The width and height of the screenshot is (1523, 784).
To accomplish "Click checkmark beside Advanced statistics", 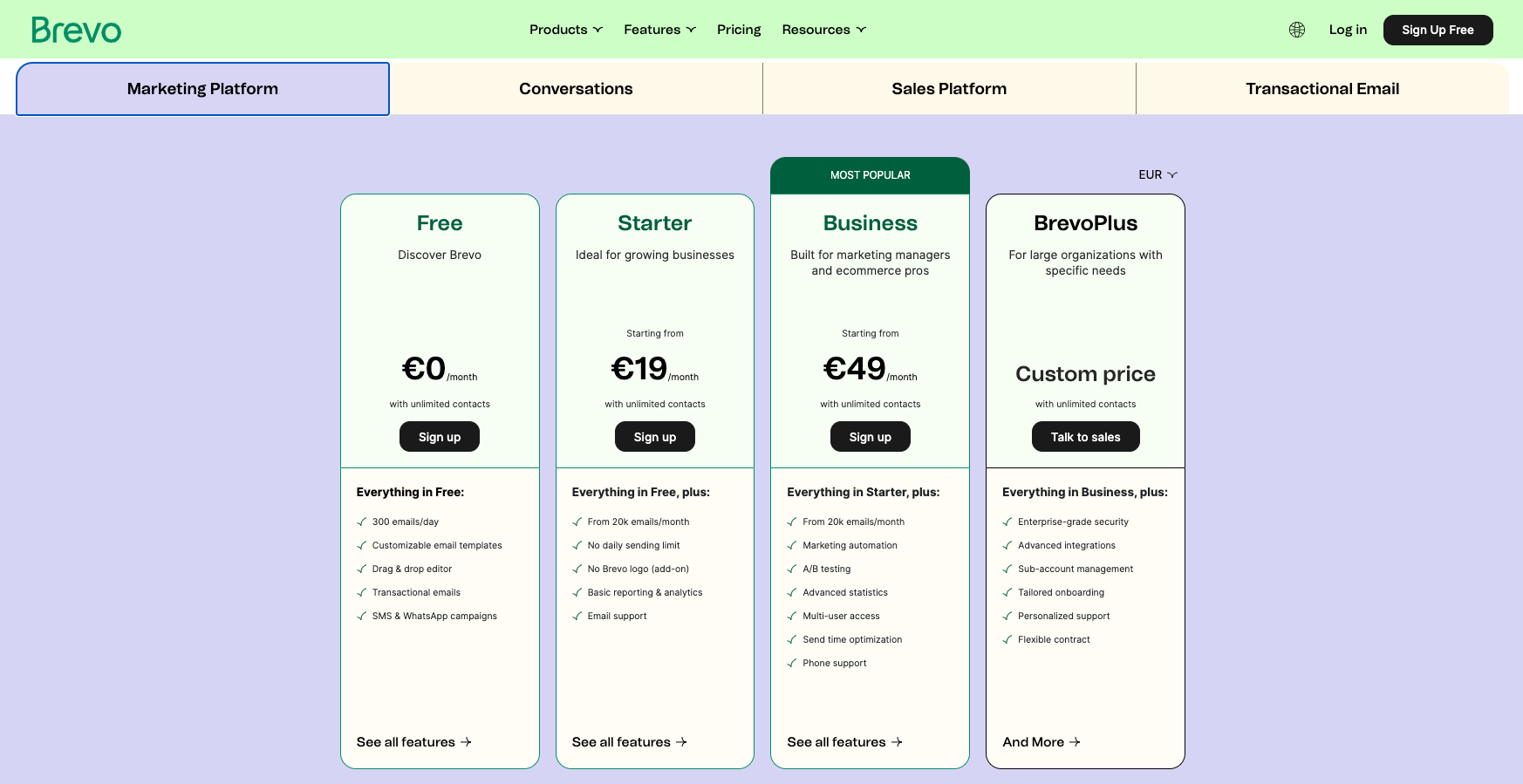I will [x=792, y=592].
